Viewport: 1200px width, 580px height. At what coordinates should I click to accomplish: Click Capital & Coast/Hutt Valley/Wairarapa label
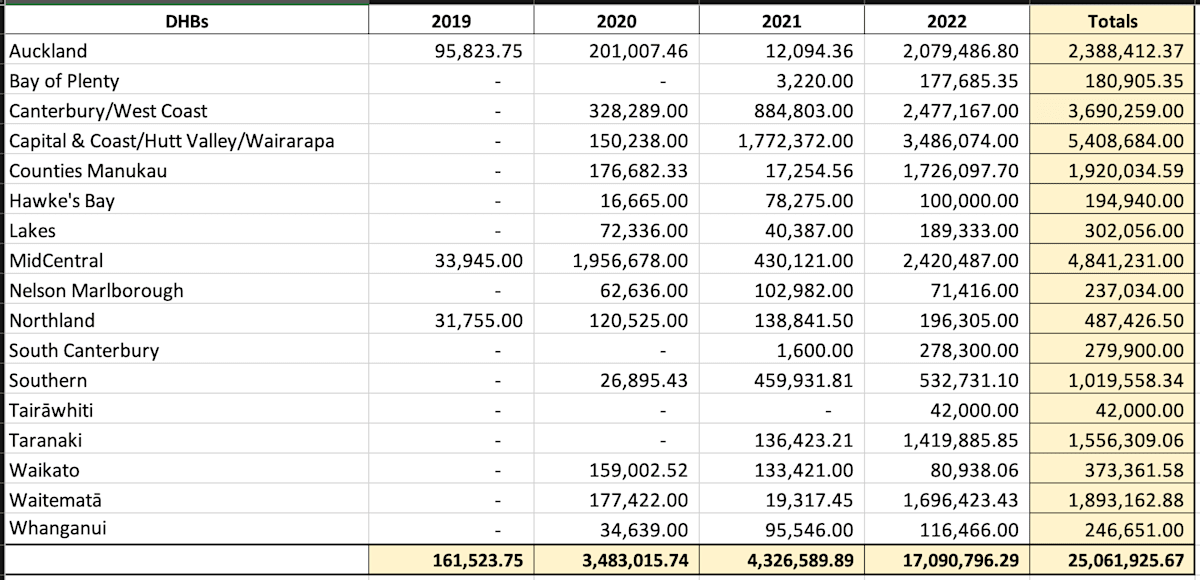point(171,141)
